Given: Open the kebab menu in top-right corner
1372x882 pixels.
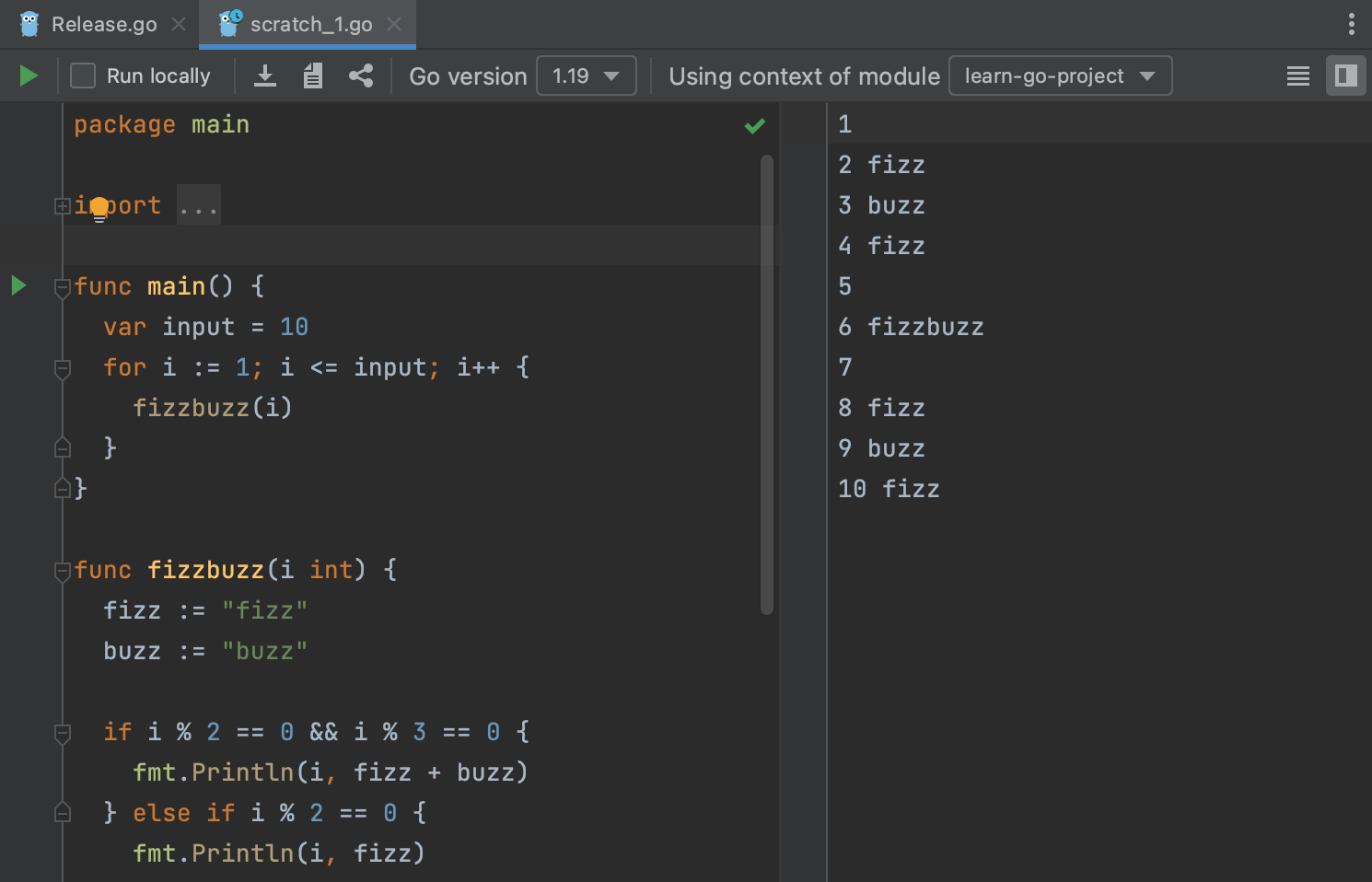Looking at the screenshot, I should 1352,24.
